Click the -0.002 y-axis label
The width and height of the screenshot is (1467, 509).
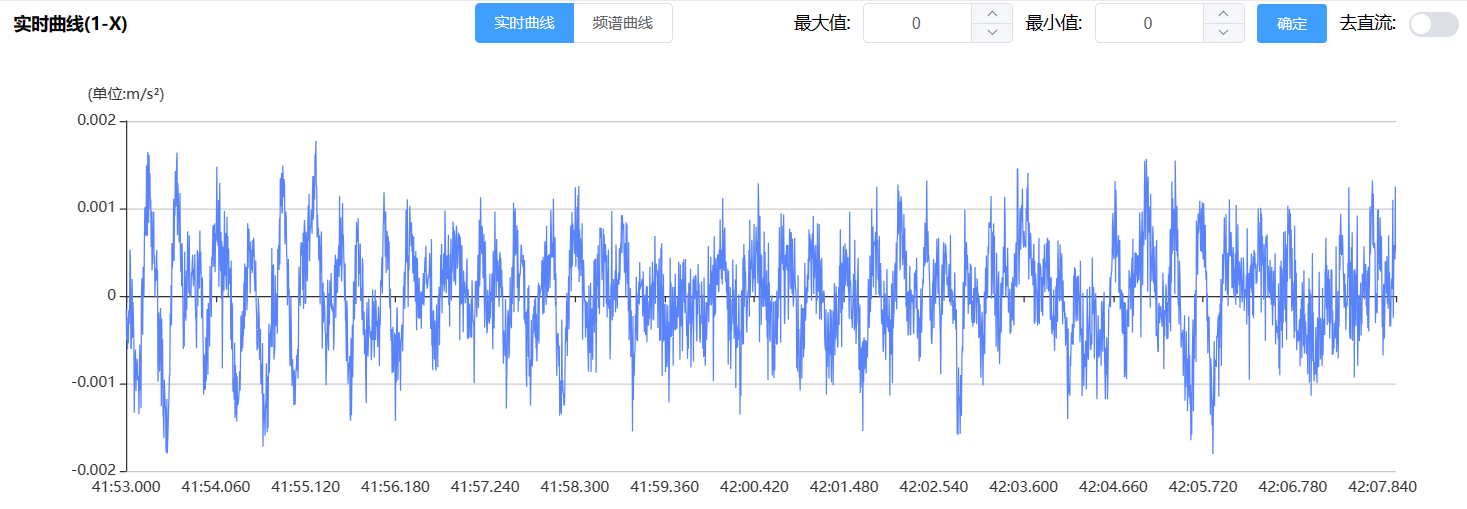(x=94, y=470)
